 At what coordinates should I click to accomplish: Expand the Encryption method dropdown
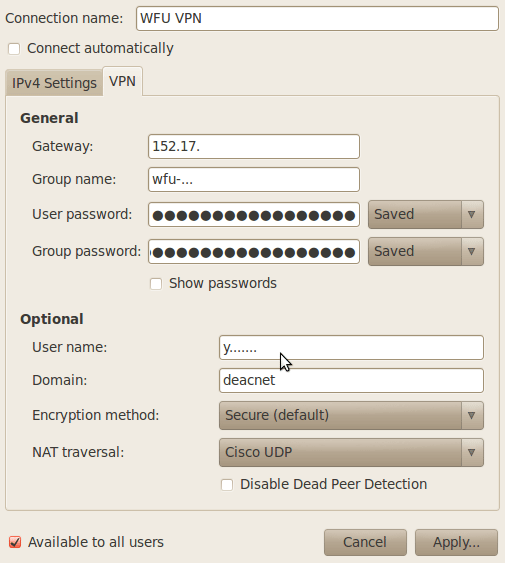[x=351, y=415]
